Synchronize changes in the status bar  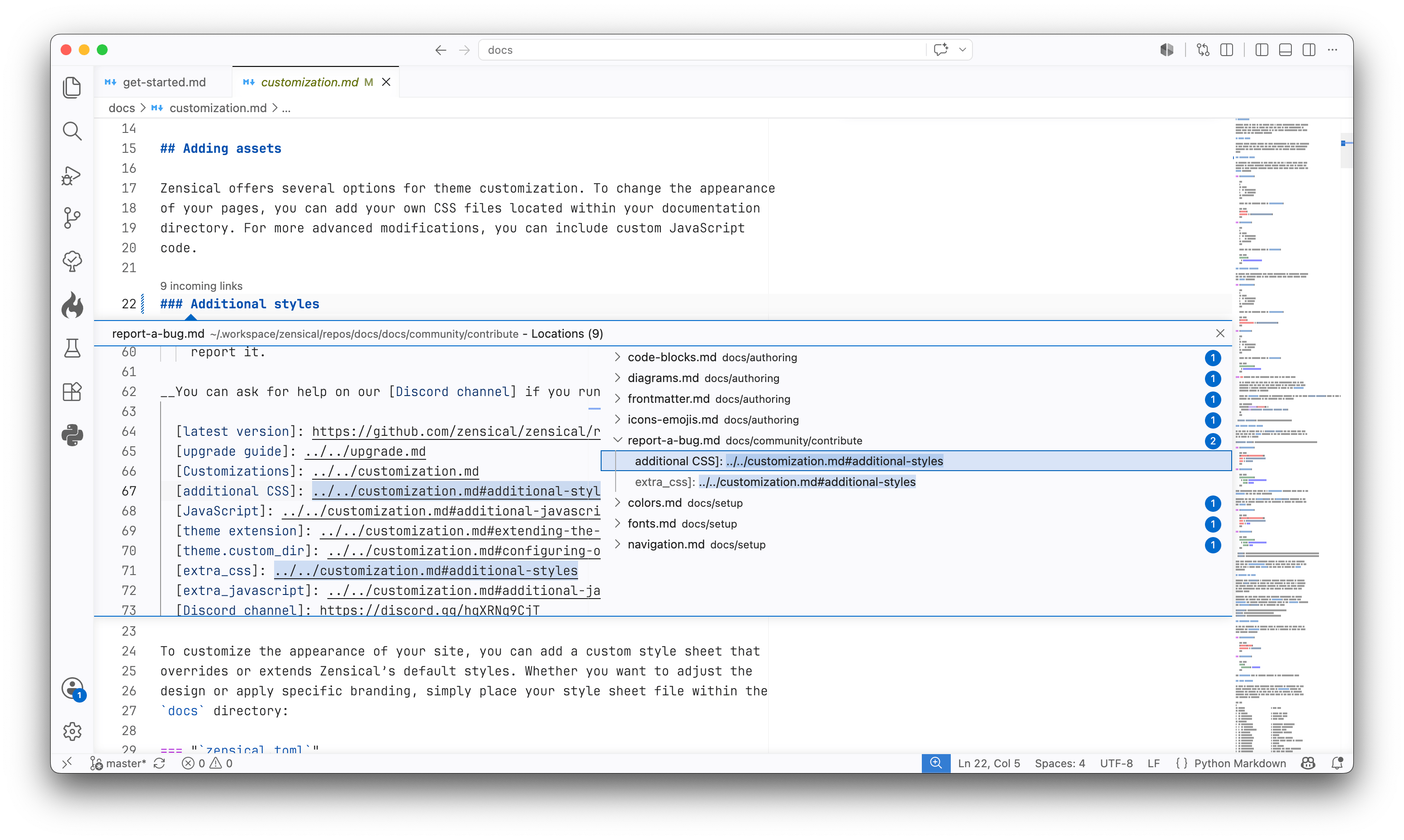pos(160,763)
